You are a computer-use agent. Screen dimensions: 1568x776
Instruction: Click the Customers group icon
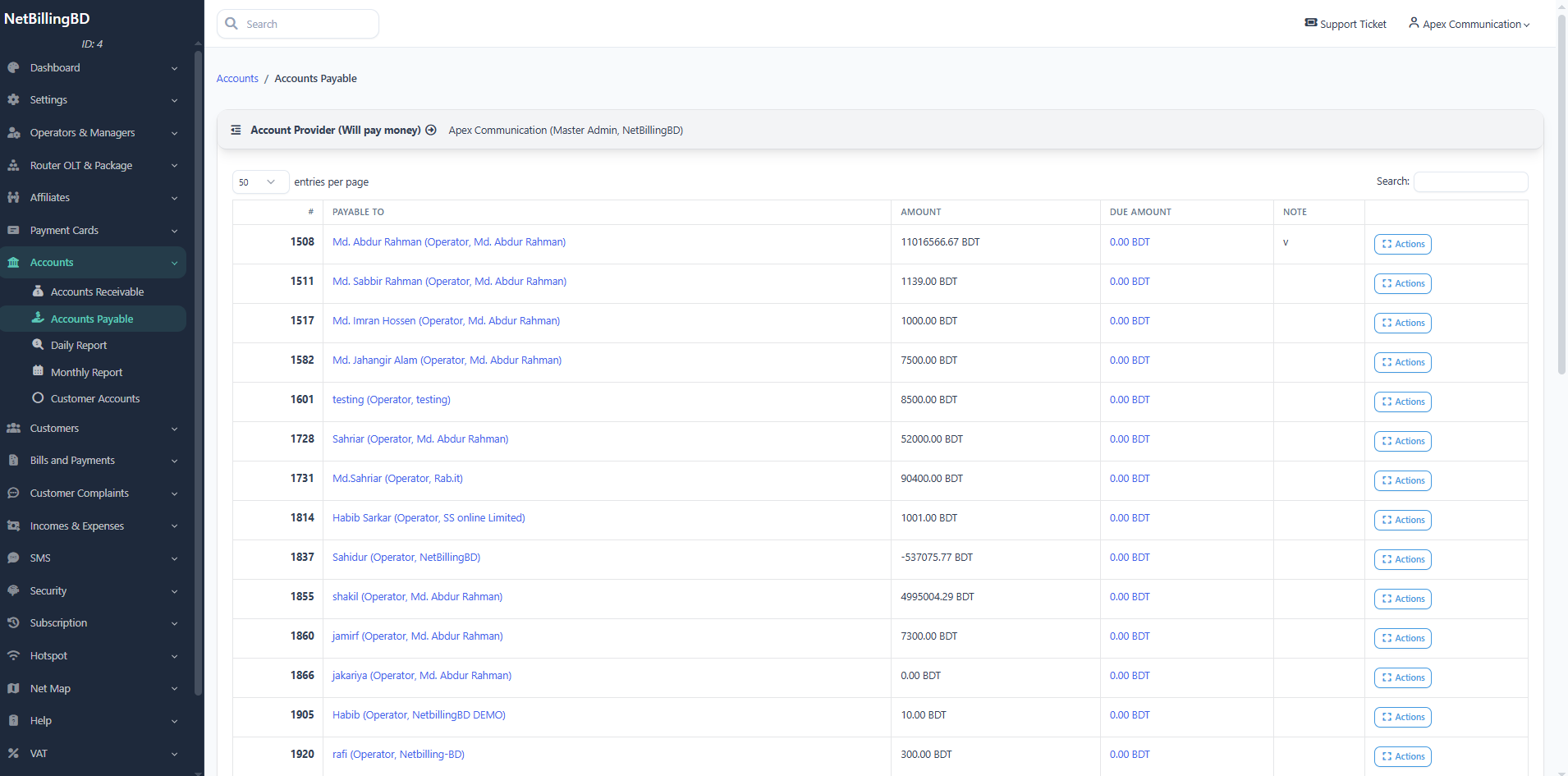[x=13, y=428]
